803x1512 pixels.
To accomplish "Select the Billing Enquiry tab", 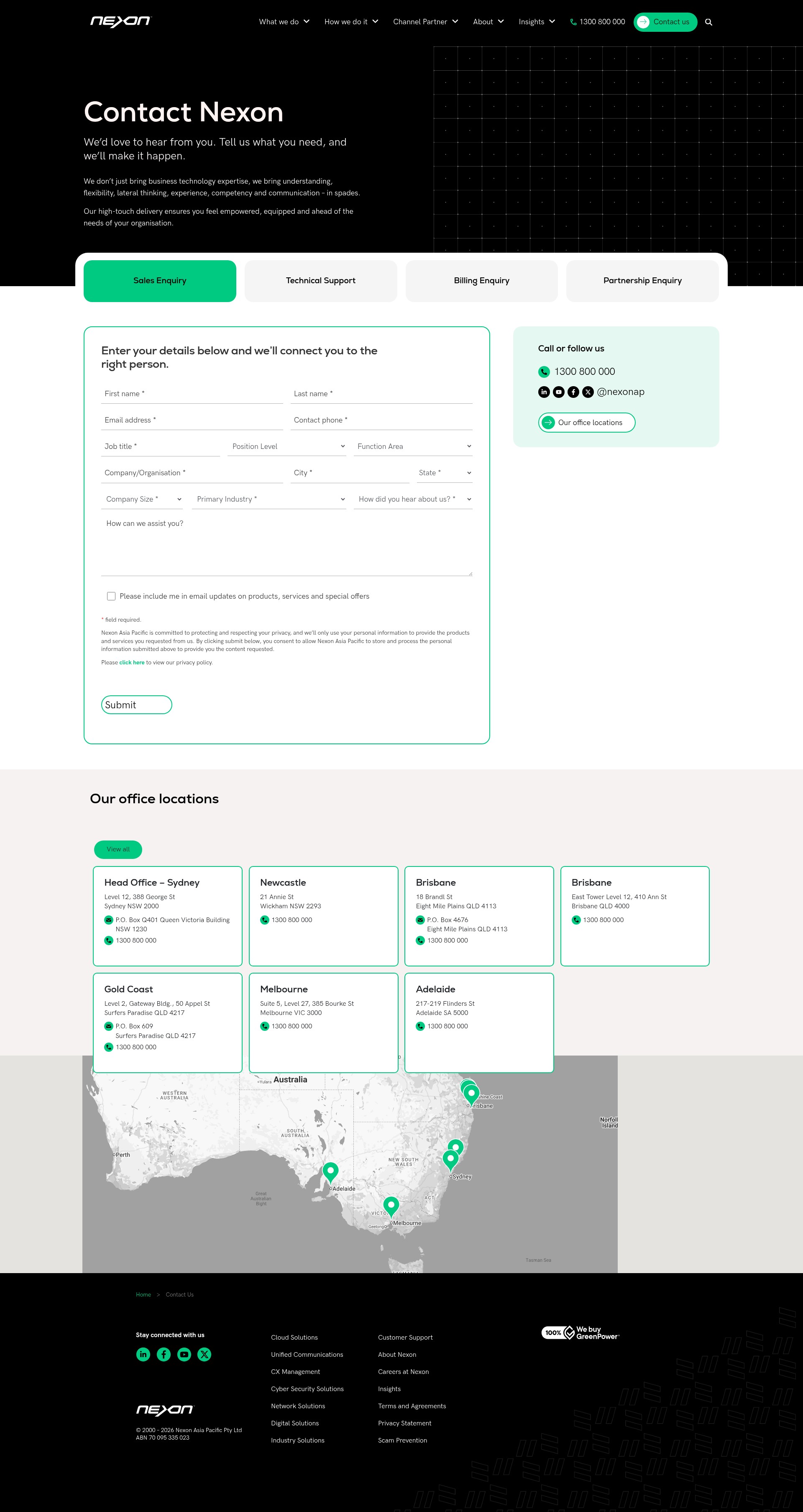I will coord(481,281).
